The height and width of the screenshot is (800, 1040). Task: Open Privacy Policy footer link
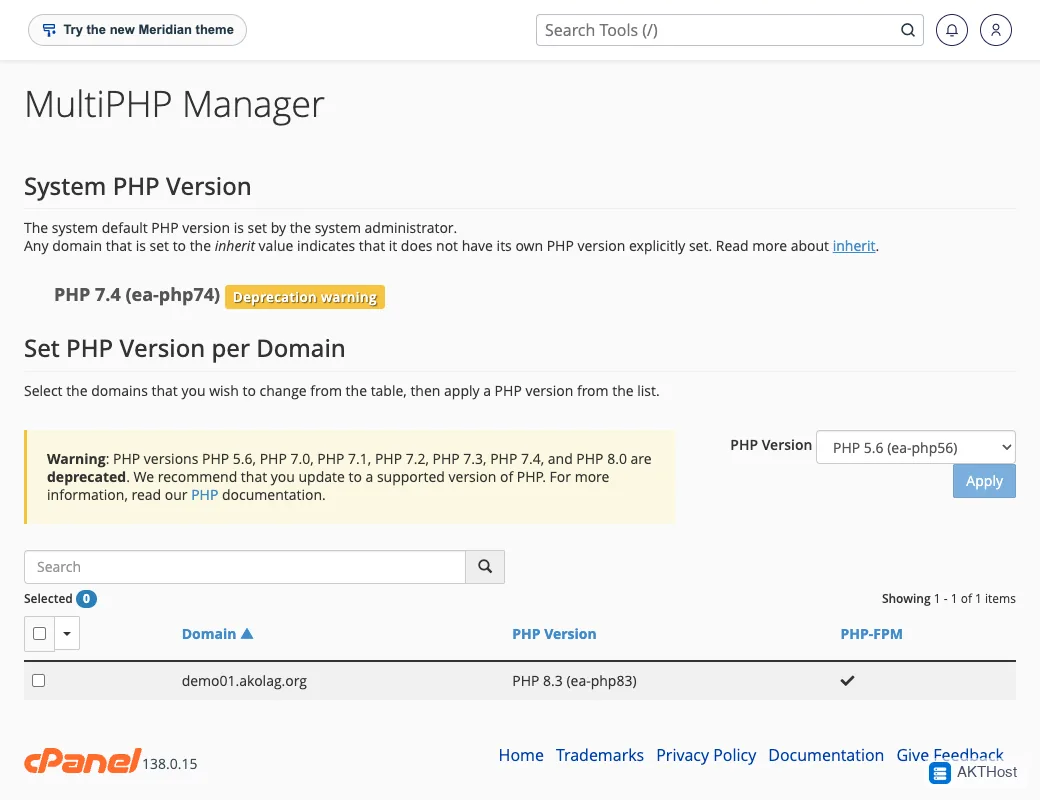point(706,755)
